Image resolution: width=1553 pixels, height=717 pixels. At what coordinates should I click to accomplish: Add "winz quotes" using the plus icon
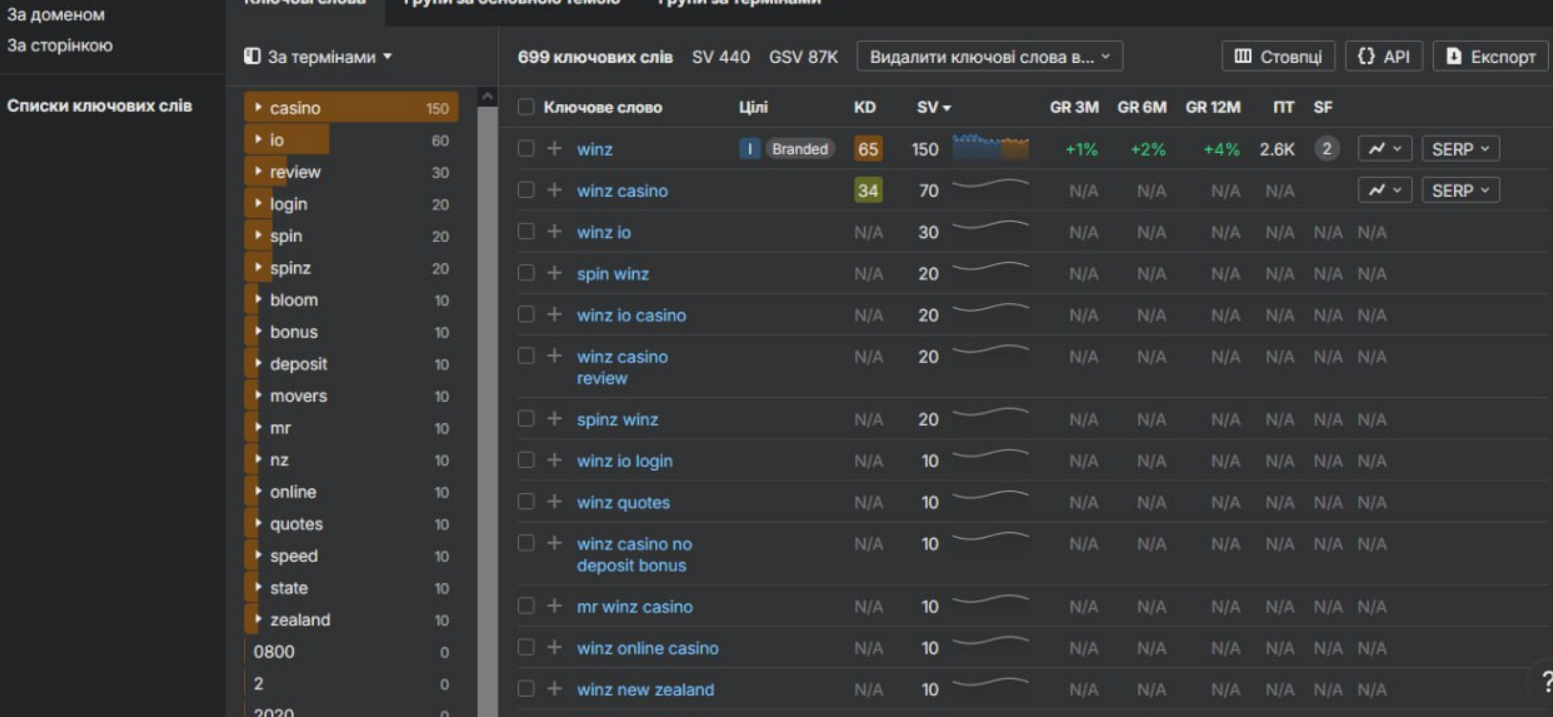[554, 502]
